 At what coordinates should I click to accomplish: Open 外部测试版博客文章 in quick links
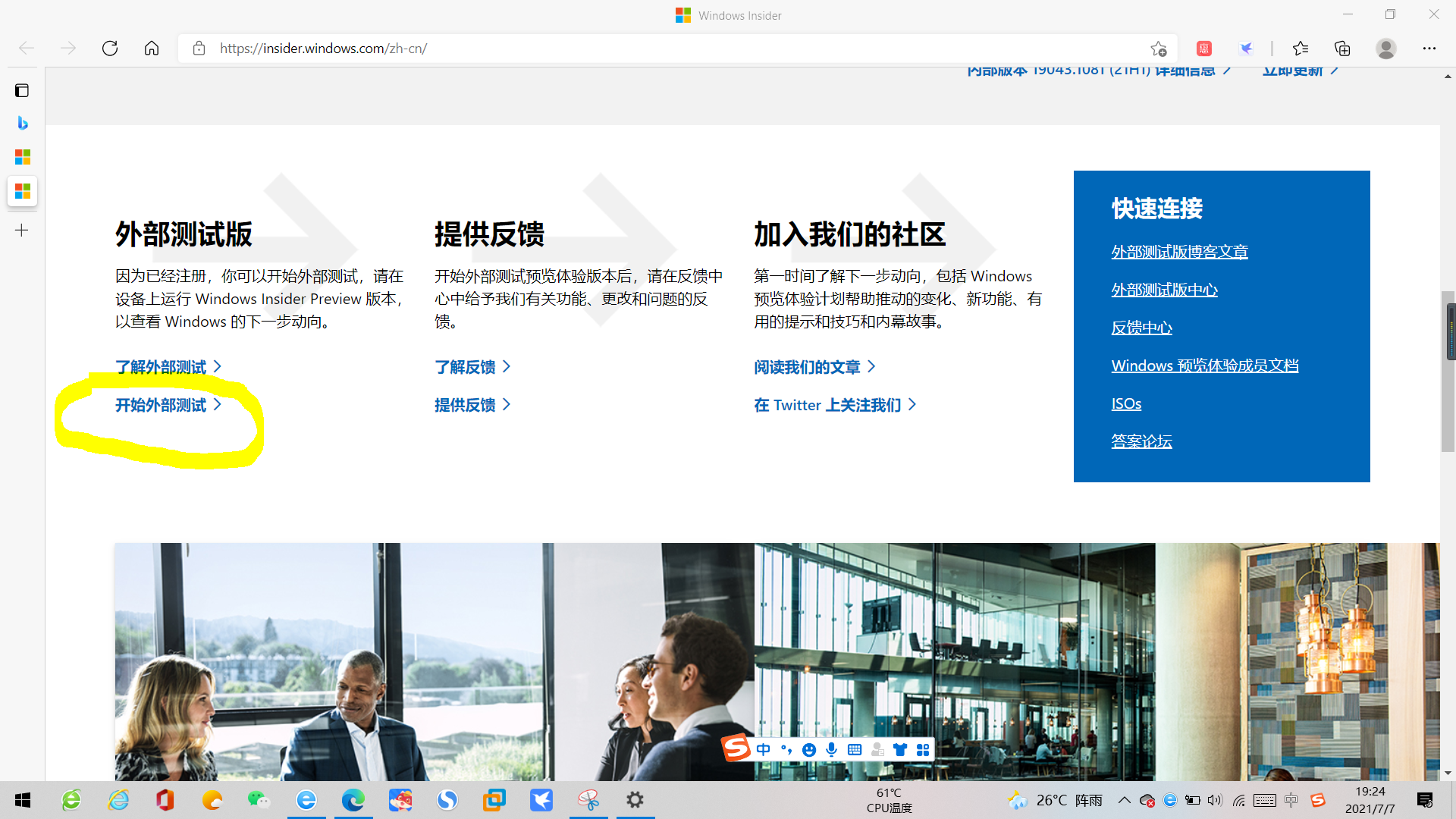tap(1179, 252)
